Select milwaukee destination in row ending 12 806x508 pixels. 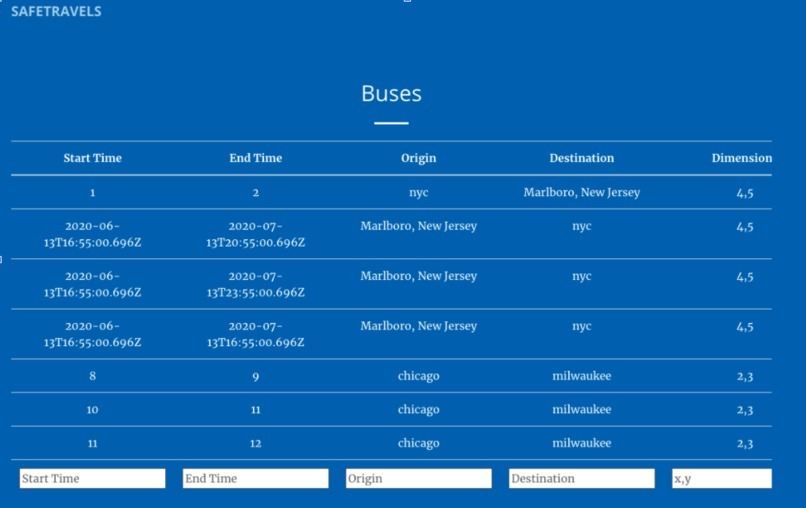(582, 443)
